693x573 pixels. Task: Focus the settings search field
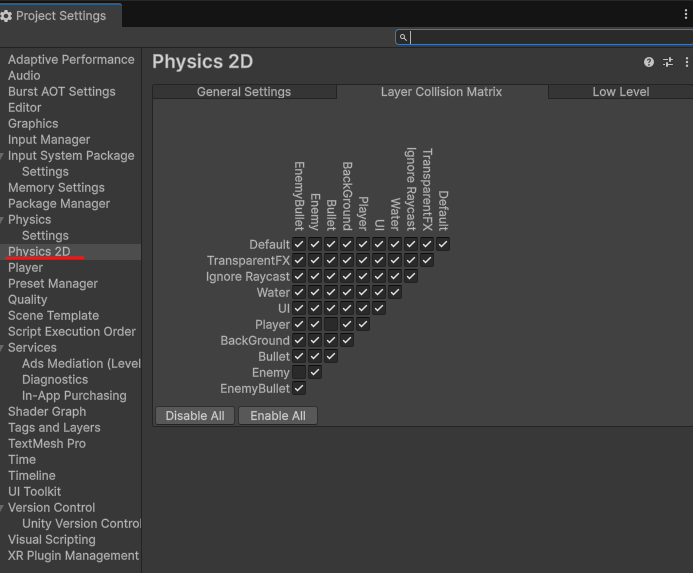point(544,38)
